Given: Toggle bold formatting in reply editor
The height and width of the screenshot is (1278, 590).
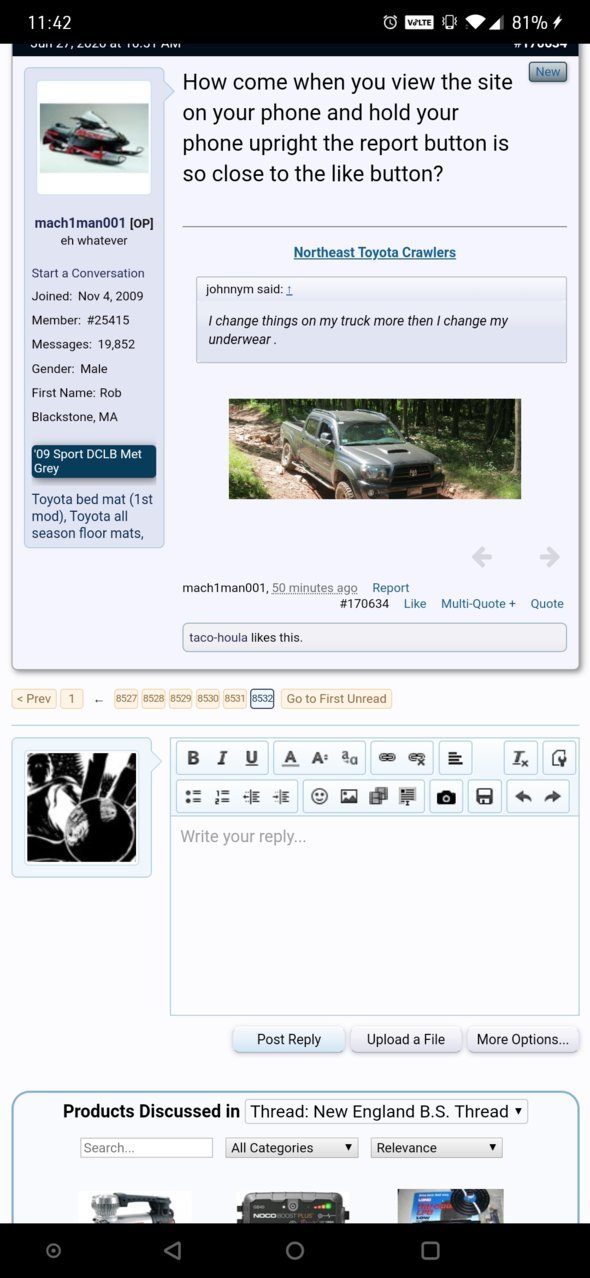Looking at the screenshot, I should pos(194,758).
